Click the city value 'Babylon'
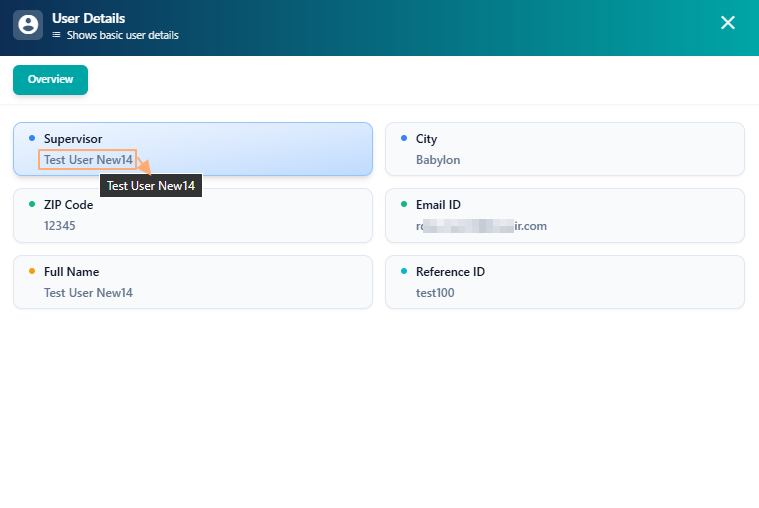Viewport: 759px width, 508px height. [x=438, y=160]
